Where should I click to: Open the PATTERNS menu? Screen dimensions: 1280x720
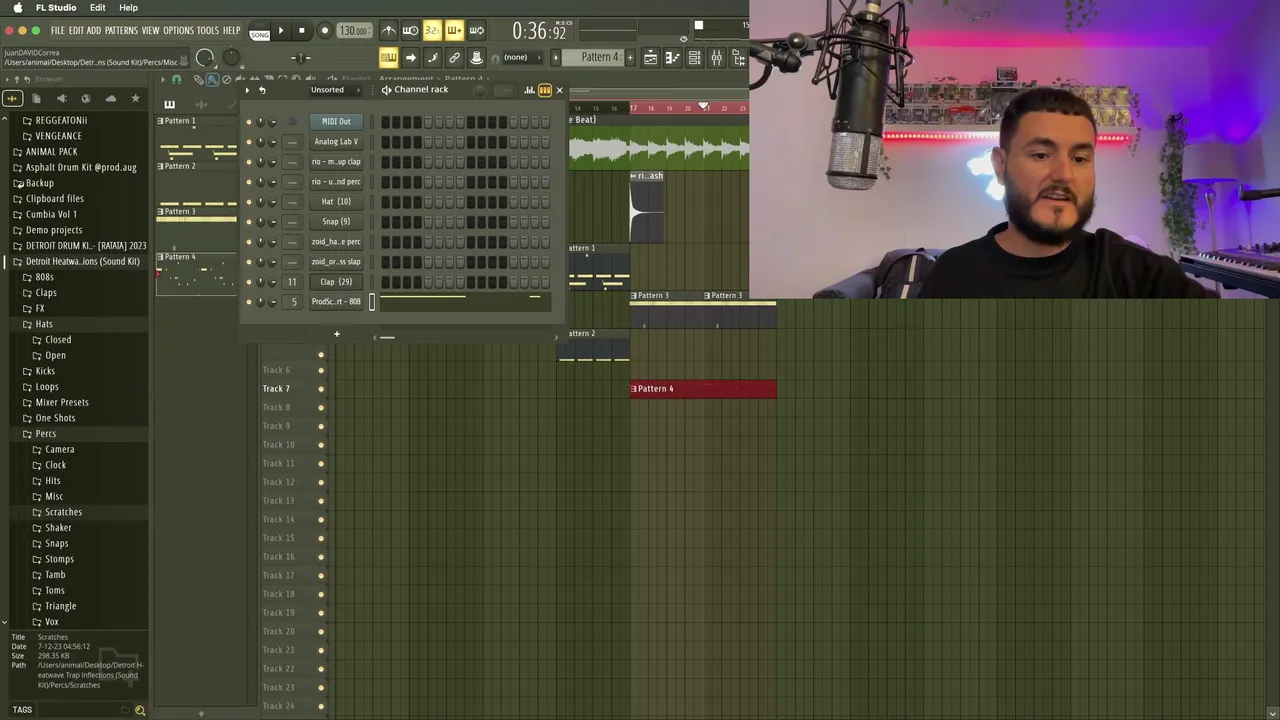click(121, 31)
